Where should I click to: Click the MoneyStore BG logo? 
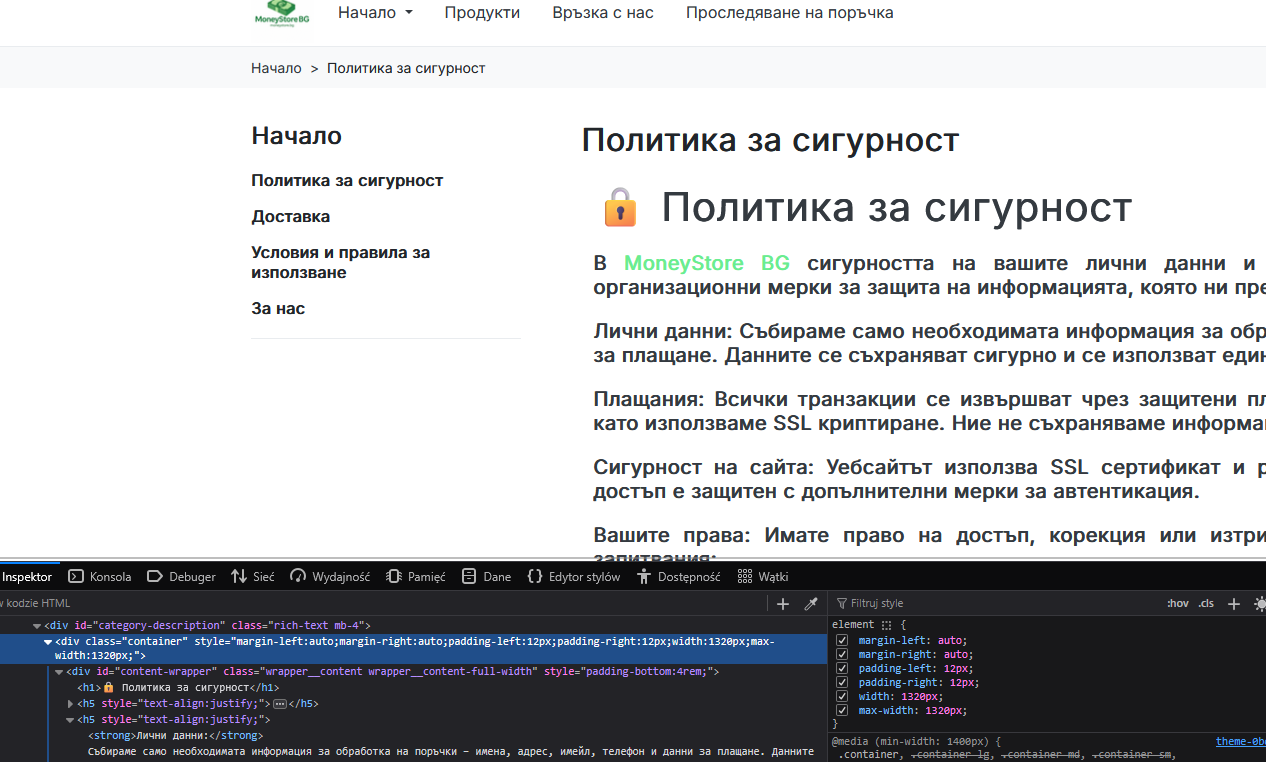click(x=282, y=13)
